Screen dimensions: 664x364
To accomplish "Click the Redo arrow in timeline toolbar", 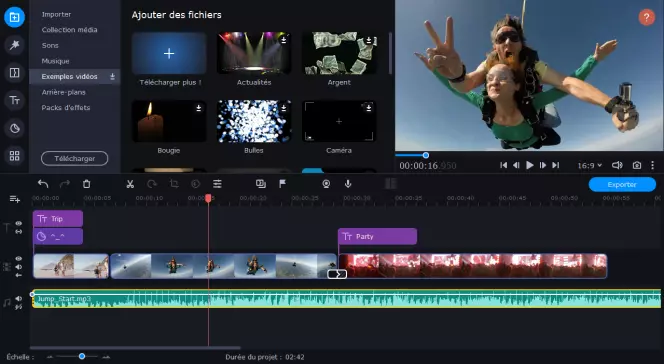I will tap(65, 184).
